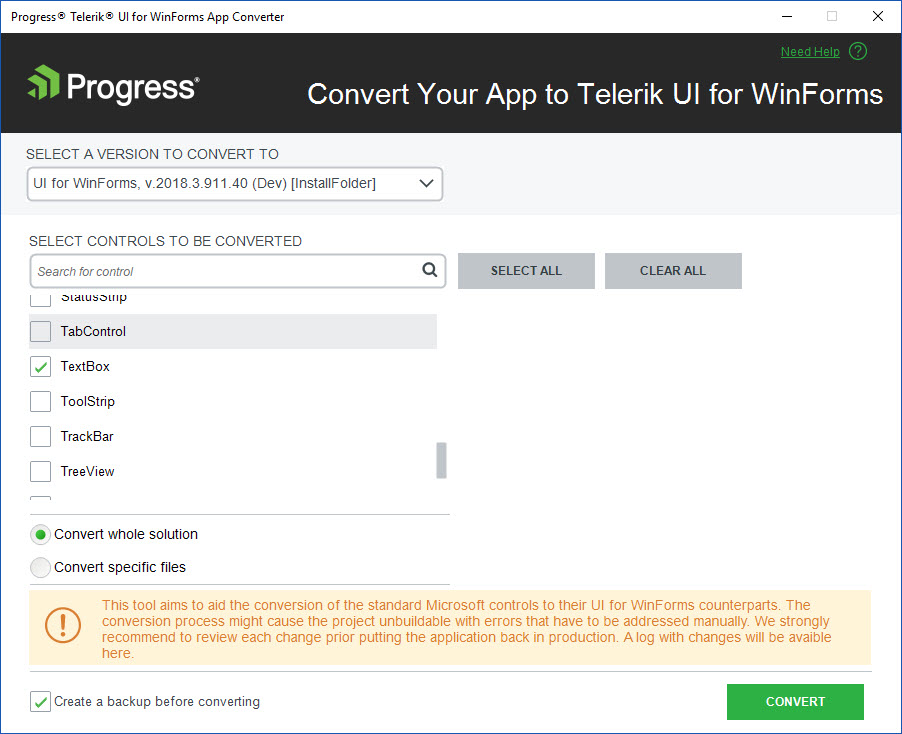
Task: Select Convert whole solution option
Action: point(41,535)
